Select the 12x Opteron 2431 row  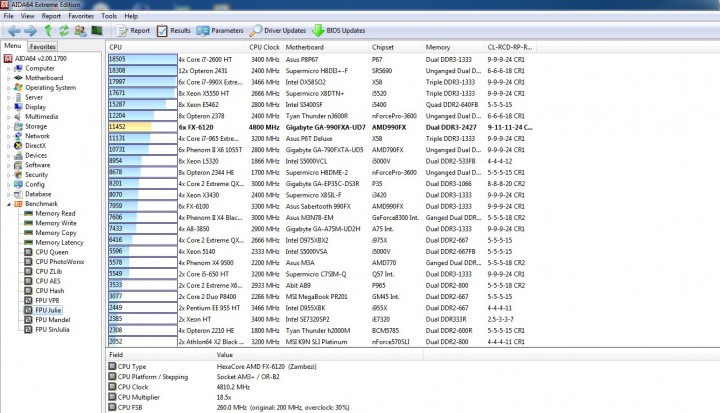[321, 71]
